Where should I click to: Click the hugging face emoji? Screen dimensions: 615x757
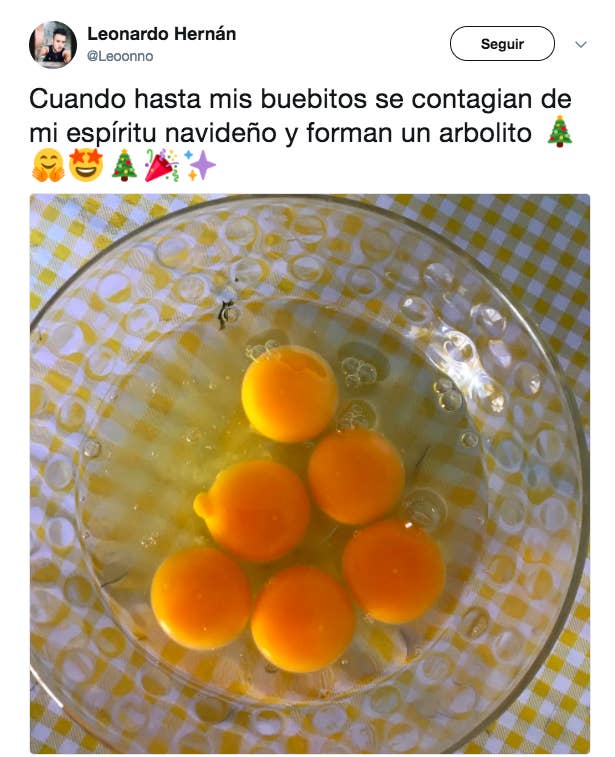(48, 165)
